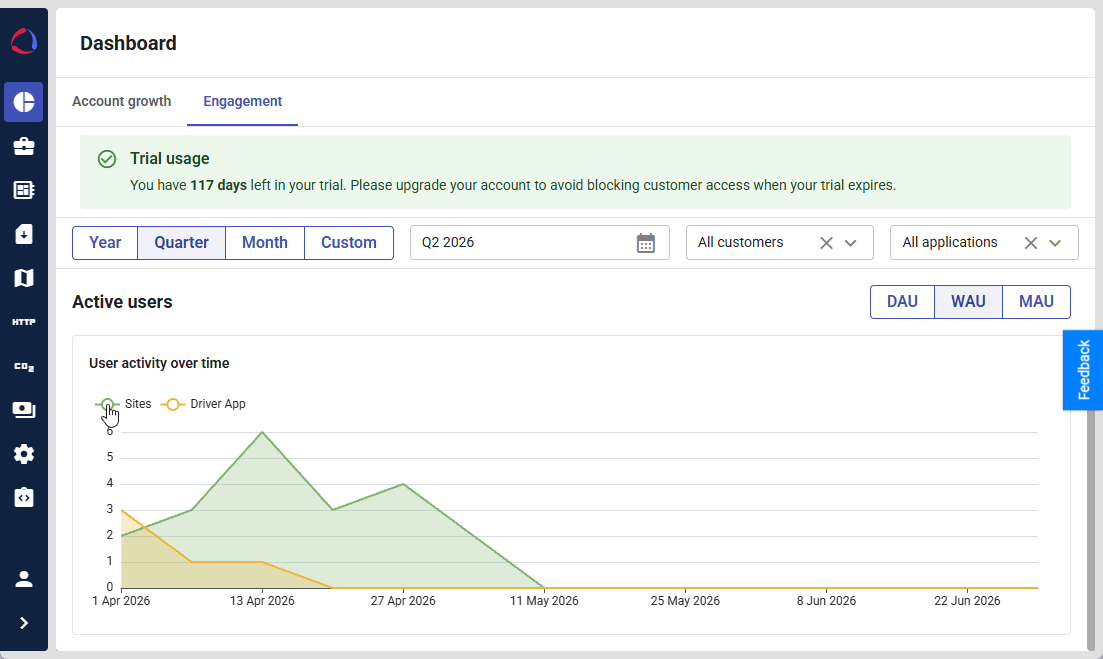
Task: Open the briefcase icon in sidebar
Action: pos(24,146)
